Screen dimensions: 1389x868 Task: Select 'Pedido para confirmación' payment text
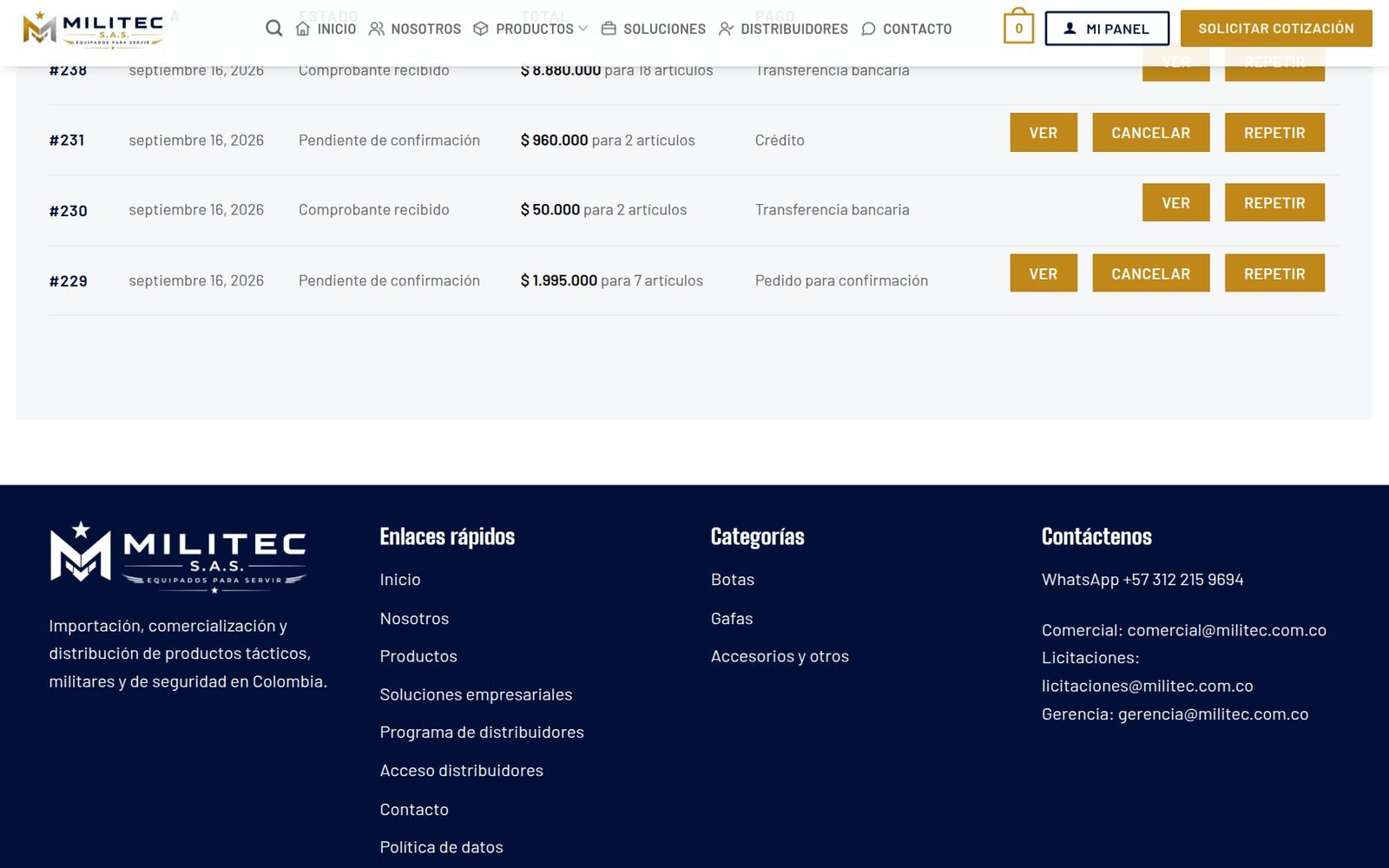click(841, 280)
